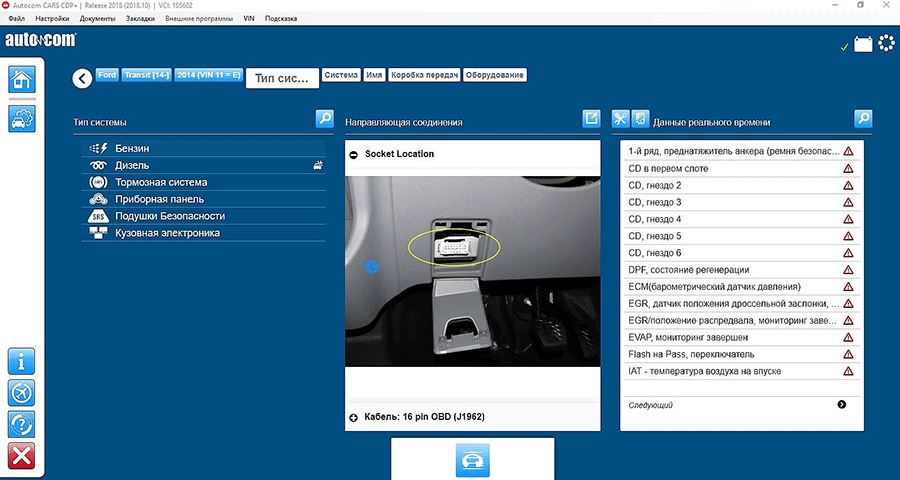This screenshot has height=480, width=900.
Task: Select Подушки Безопасности system type
Action: click(x=203, y=216)
